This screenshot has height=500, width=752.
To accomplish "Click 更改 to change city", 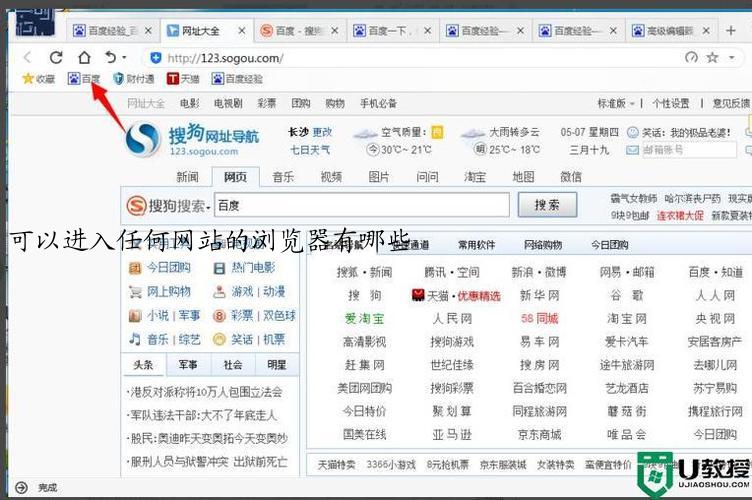I will point(322,132).
